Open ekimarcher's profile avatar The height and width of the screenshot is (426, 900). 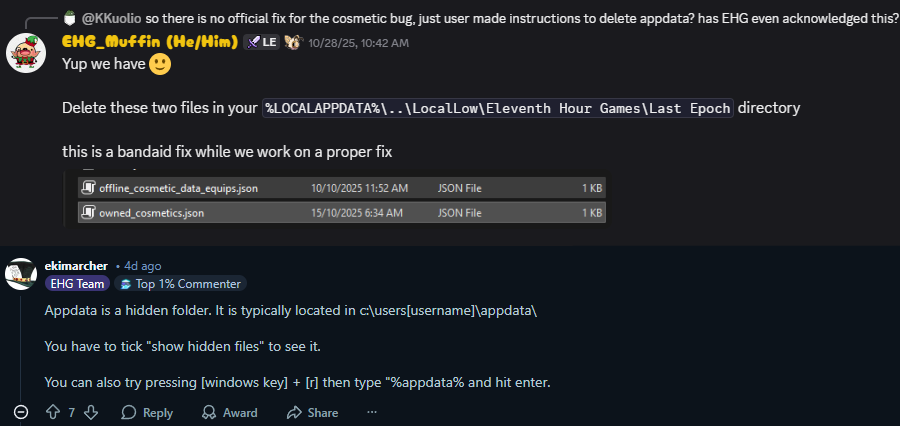pos(21,273)
